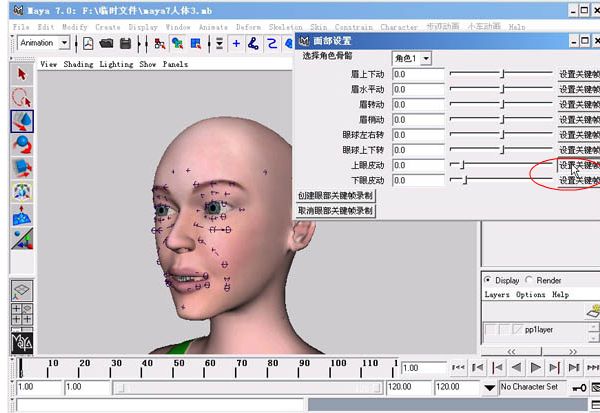
Task: Open the 角色1 character dropdown
Action: 426,59
